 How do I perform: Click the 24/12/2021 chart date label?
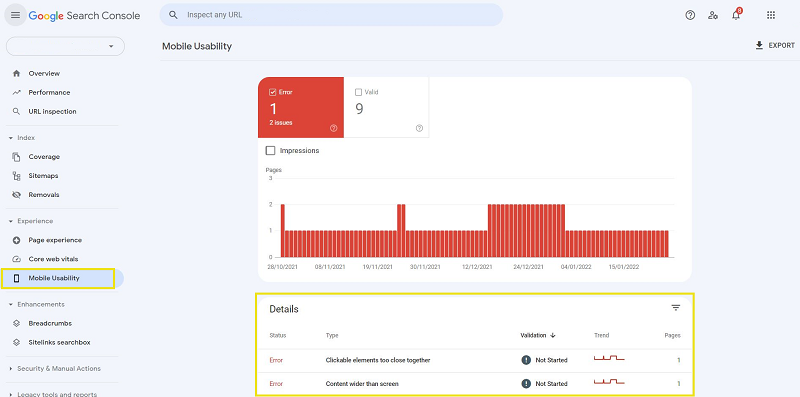tap(529, 266)
